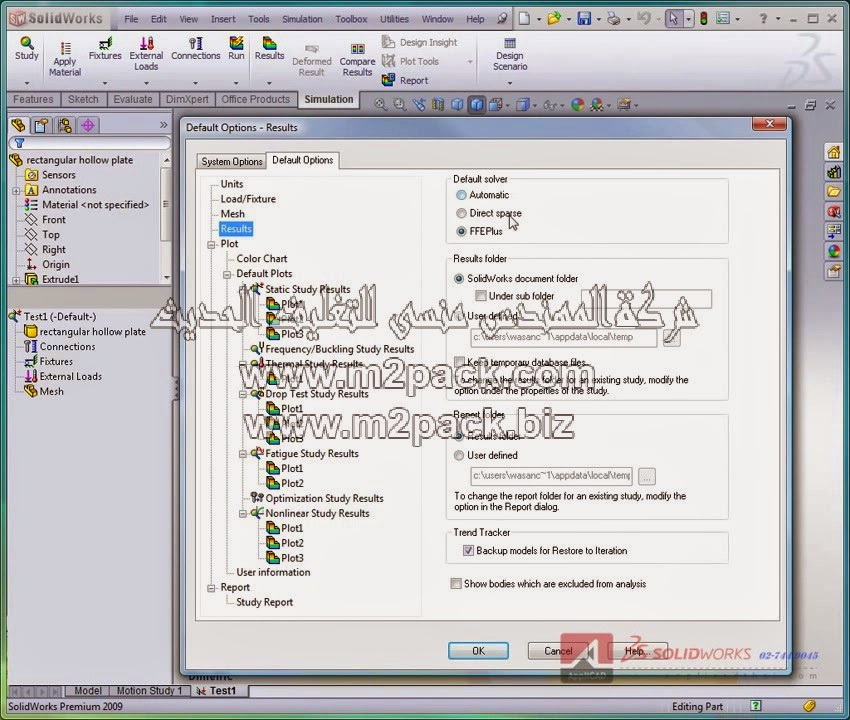The width and height of the screenshot is (850, 720).
Task: Open the File Explorer folder icon in task pane
Action: 834,191
